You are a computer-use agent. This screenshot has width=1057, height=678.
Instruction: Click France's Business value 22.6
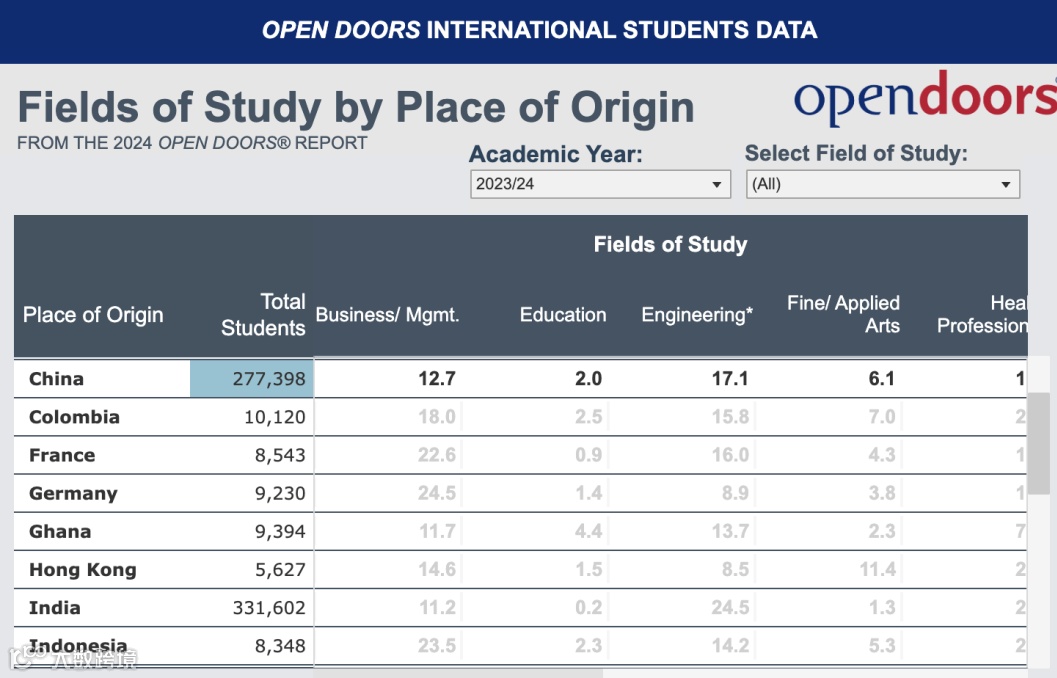[x=437, y=456]
